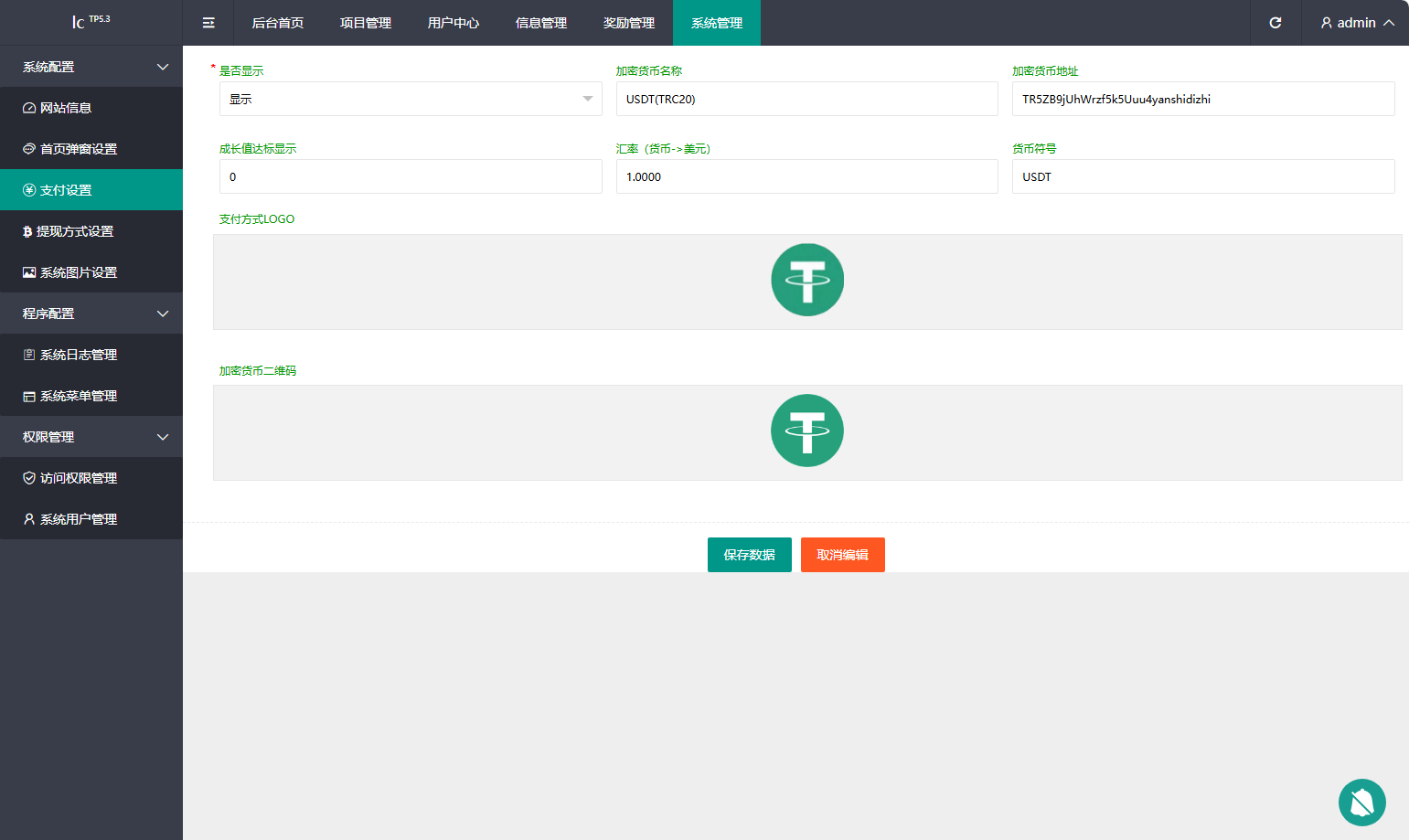The height and width of the screenshot is (840, 1409).
Task: Click the lc TP5.3 logo
Action: click(91, 21)
